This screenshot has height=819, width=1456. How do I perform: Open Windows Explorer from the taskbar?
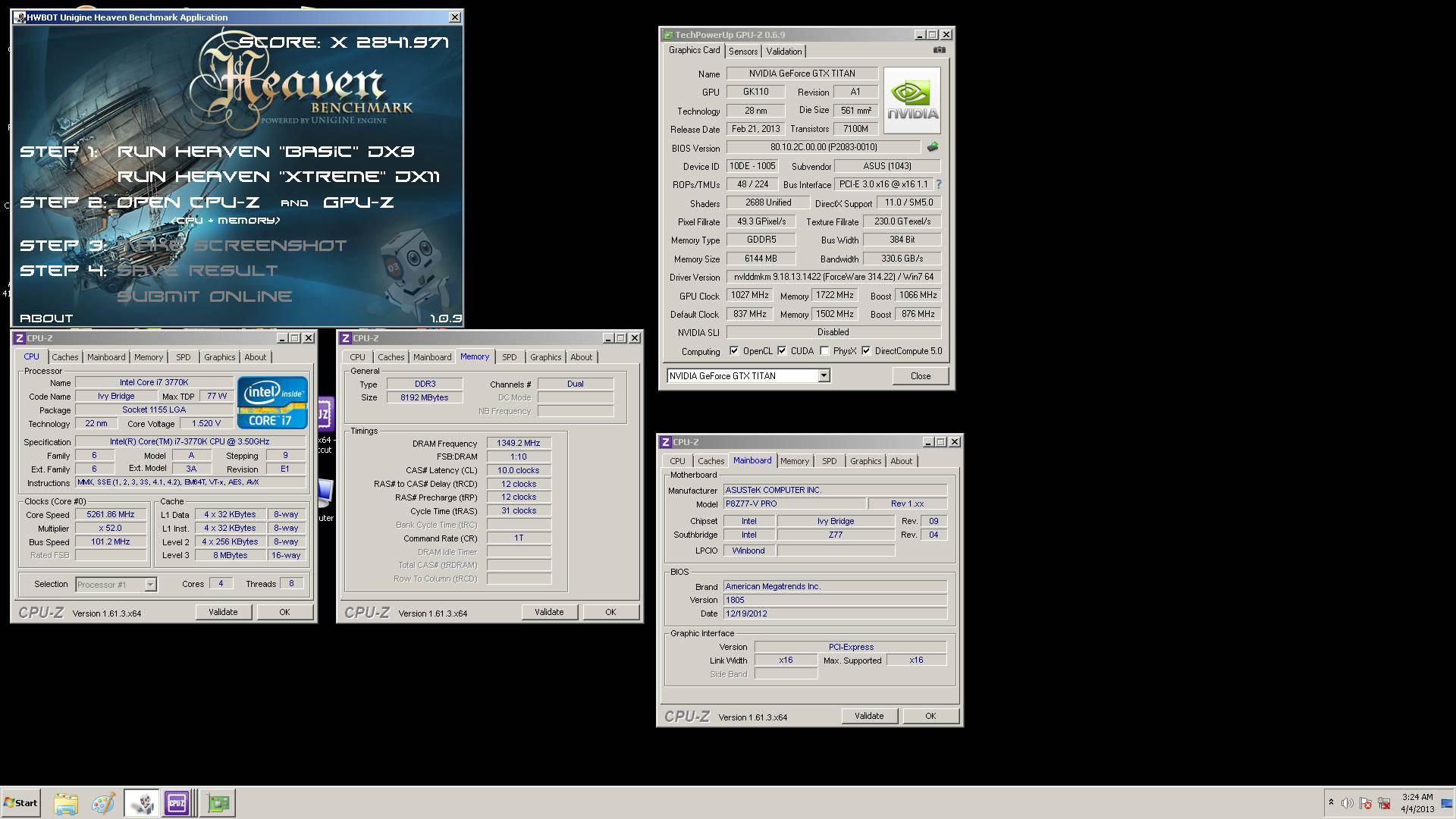click(x=66, y=803)
